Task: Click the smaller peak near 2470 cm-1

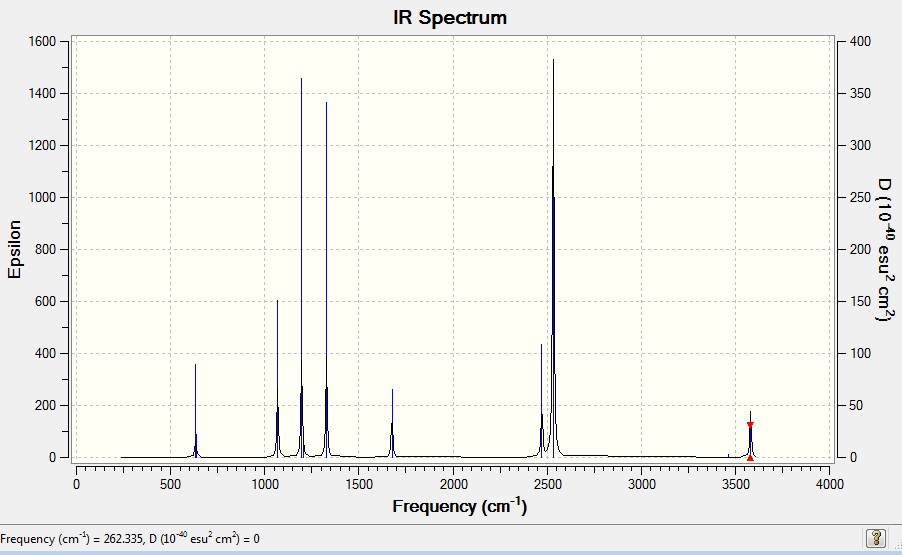Action: [x=541, y=400]
